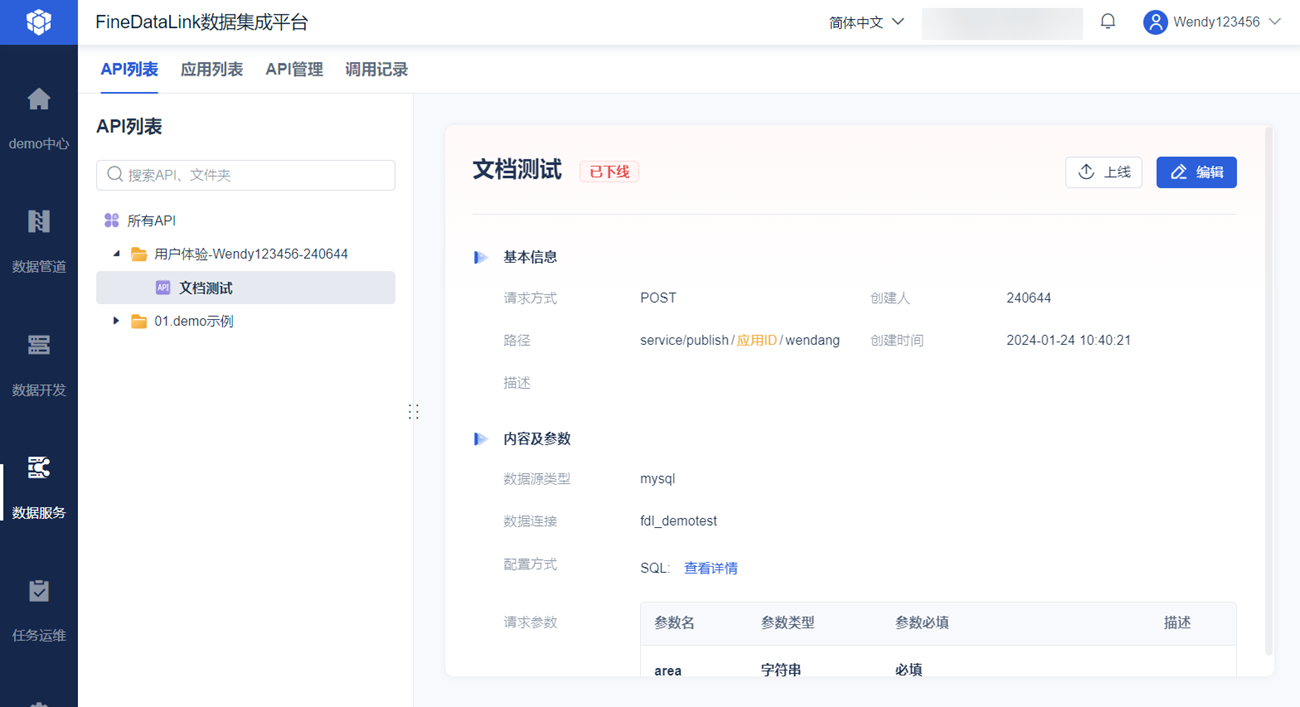Screen dimensions: 1300x707
Task: Click the API icon beside 文档测试
Action: coord(163,288)
